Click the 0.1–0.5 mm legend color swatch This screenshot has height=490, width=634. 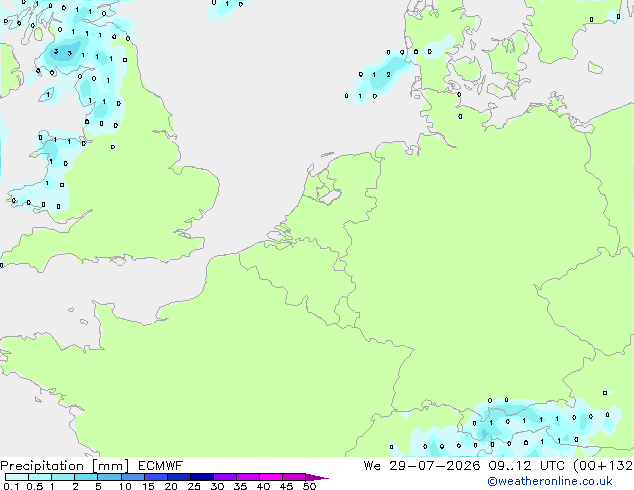pos(17,477)
